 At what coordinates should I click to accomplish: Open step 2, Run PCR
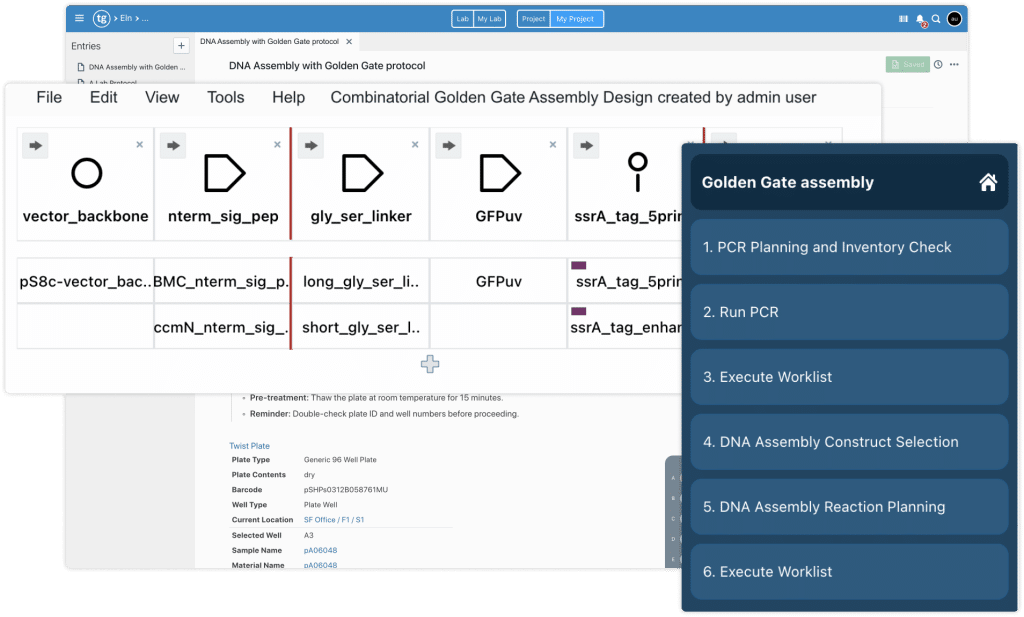point(848,312)
